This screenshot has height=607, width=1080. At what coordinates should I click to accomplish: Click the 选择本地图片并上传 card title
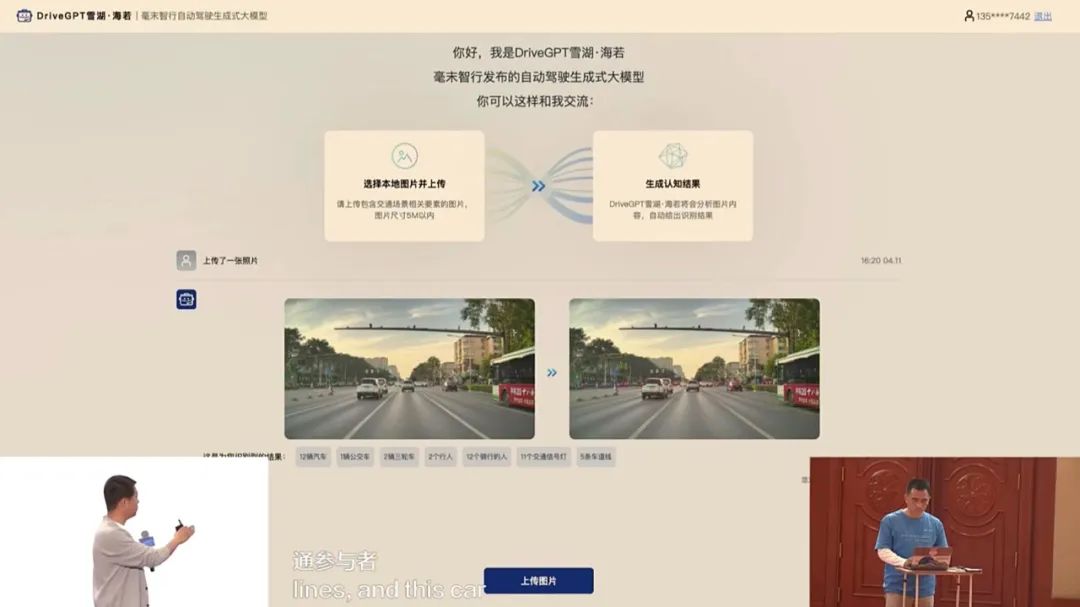404,184
